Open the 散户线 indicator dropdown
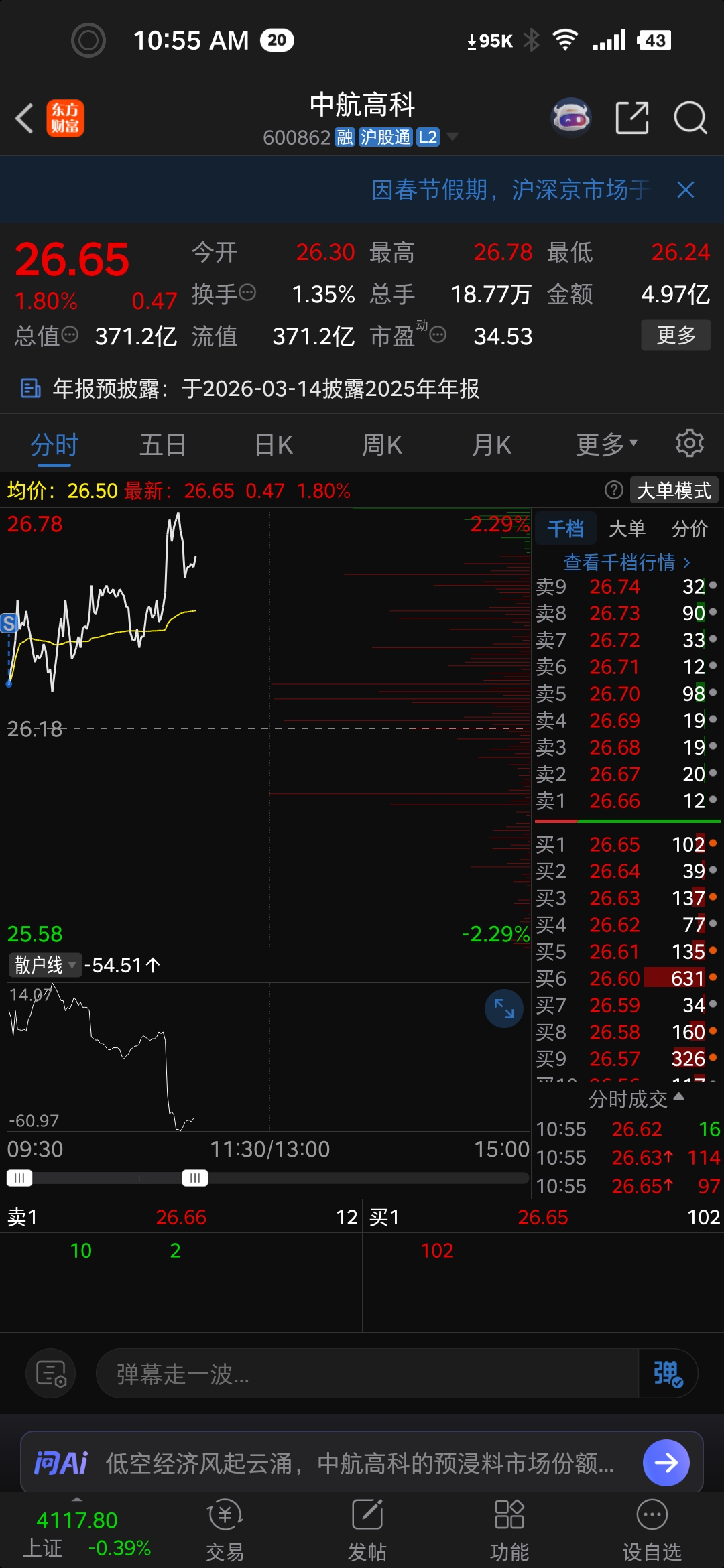Screen dimensions: 724x1568 click(45, 965)
